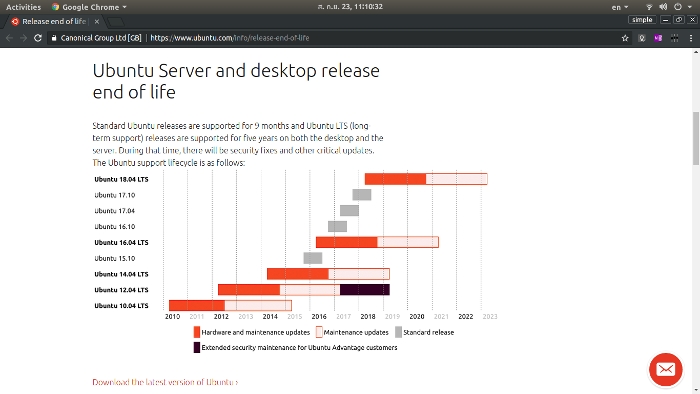Click the volume speaker icon

coord(663,7)
